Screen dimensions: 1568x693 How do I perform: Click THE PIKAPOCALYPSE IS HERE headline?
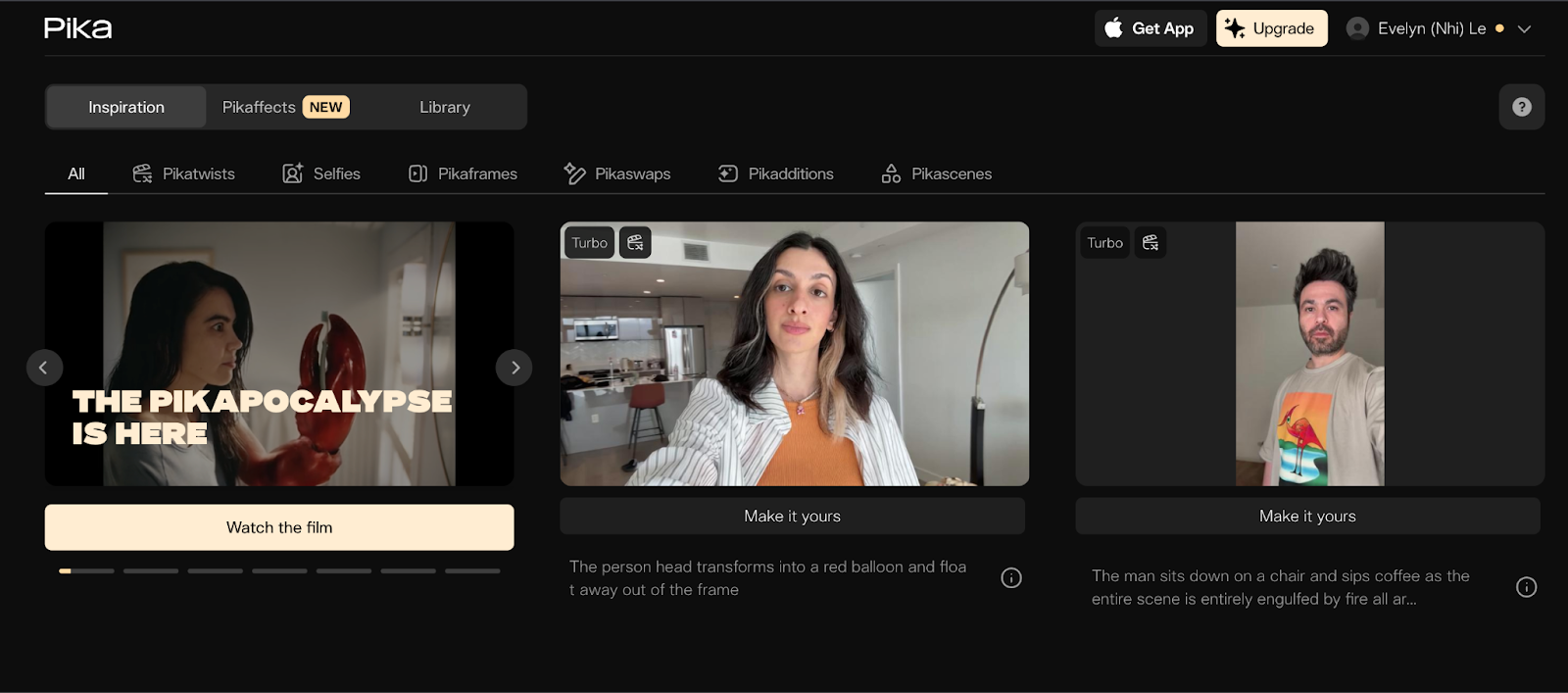click(262, 417)
